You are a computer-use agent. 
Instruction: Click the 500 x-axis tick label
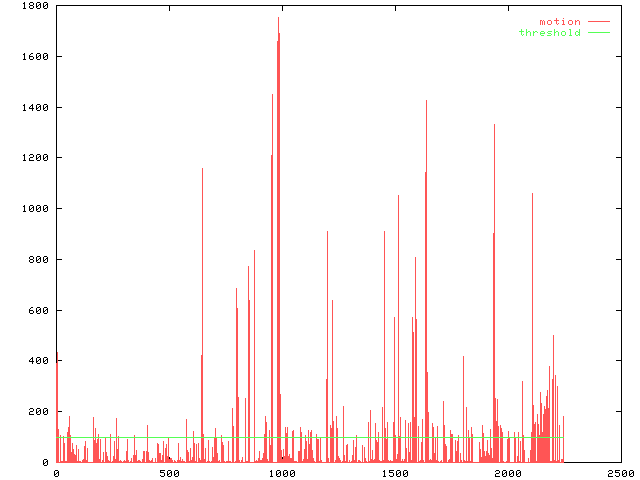[169, 473]
